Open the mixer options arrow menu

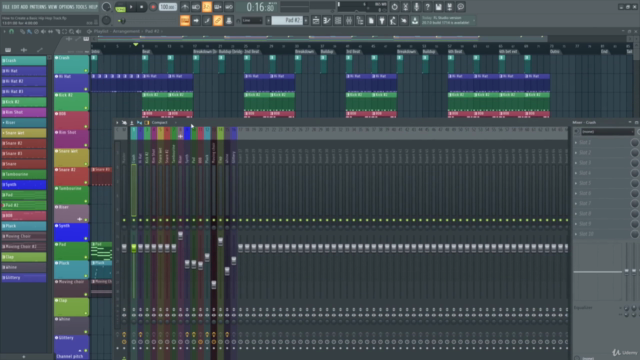click(x=117, y=122)
